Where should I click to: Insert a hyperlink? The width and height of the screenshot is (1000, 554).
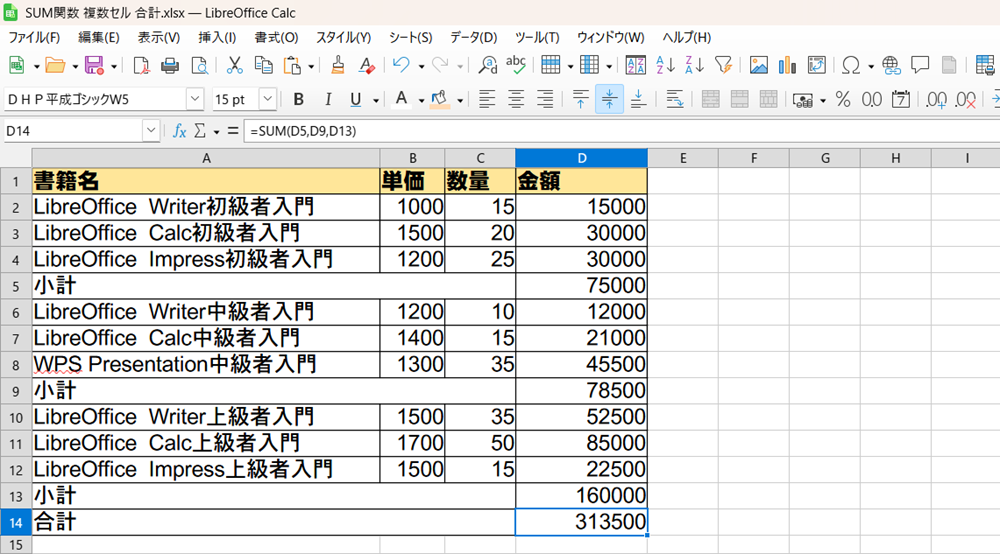point(891,65)
